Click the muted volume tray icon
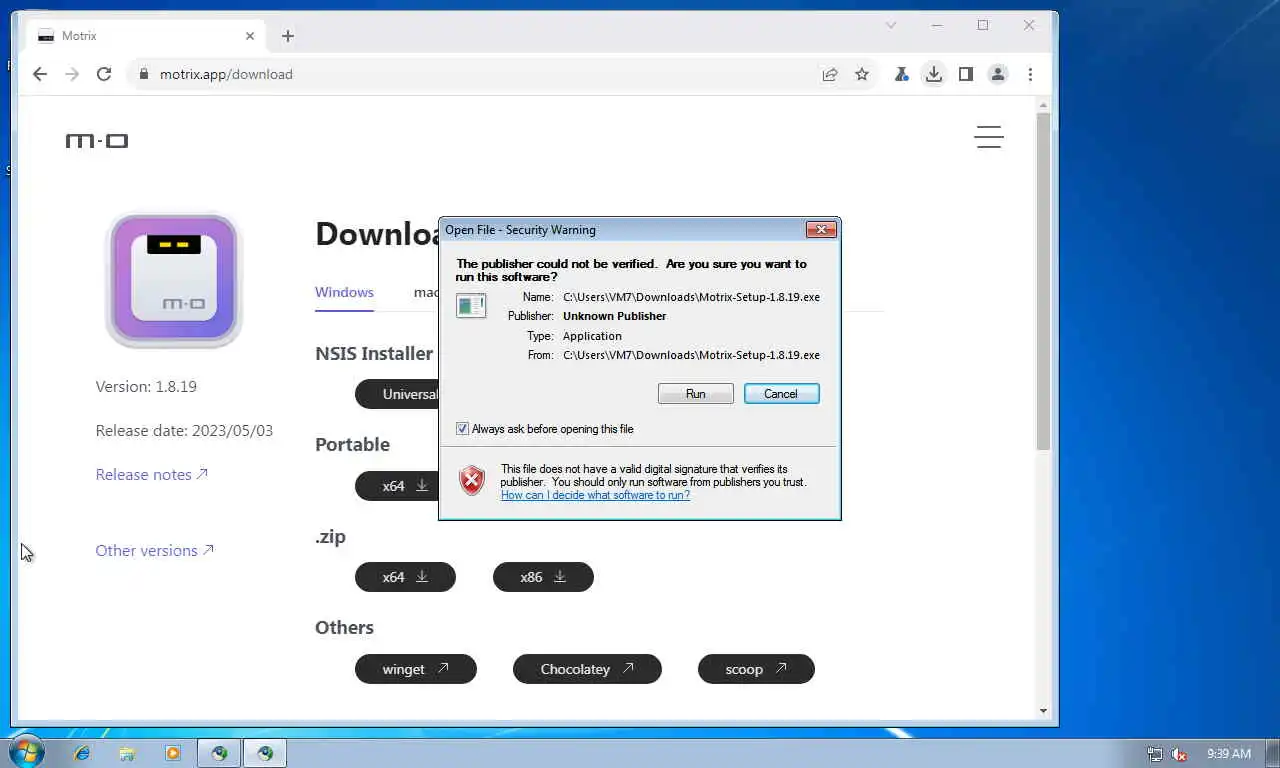The image size is (1280, 768). [1179, 754]
